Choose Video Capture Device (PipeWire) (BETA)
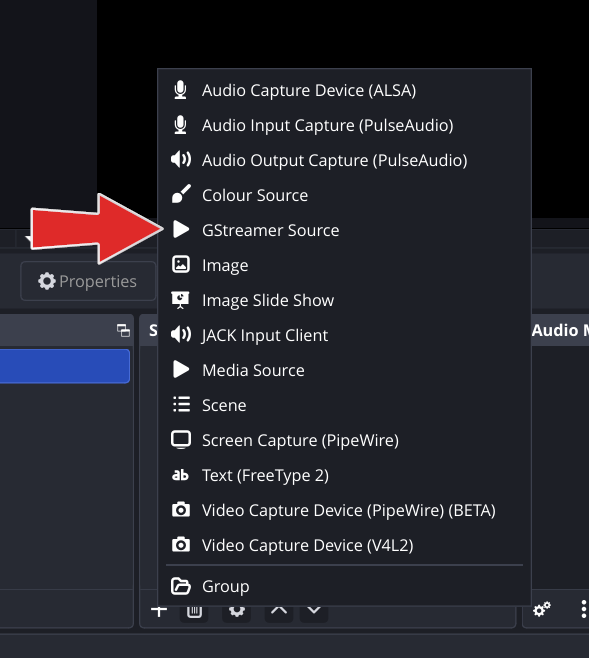Screen dimensions: 589x658 [x=344, y=510]
